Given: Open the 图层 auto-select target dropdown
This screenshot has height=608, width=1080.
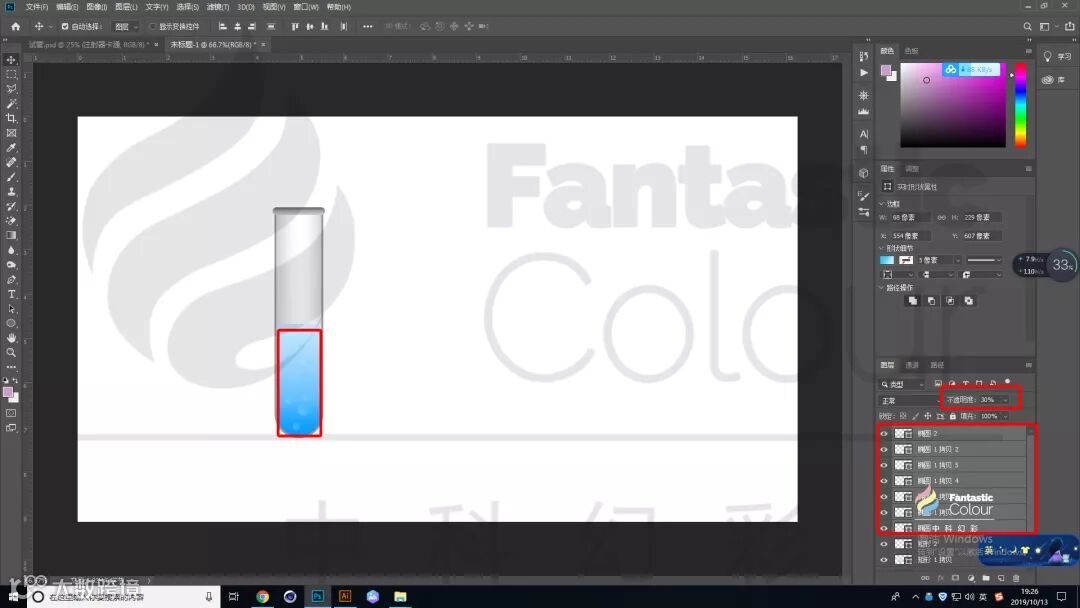Looking at the screenshot, I should pos(125,26).
